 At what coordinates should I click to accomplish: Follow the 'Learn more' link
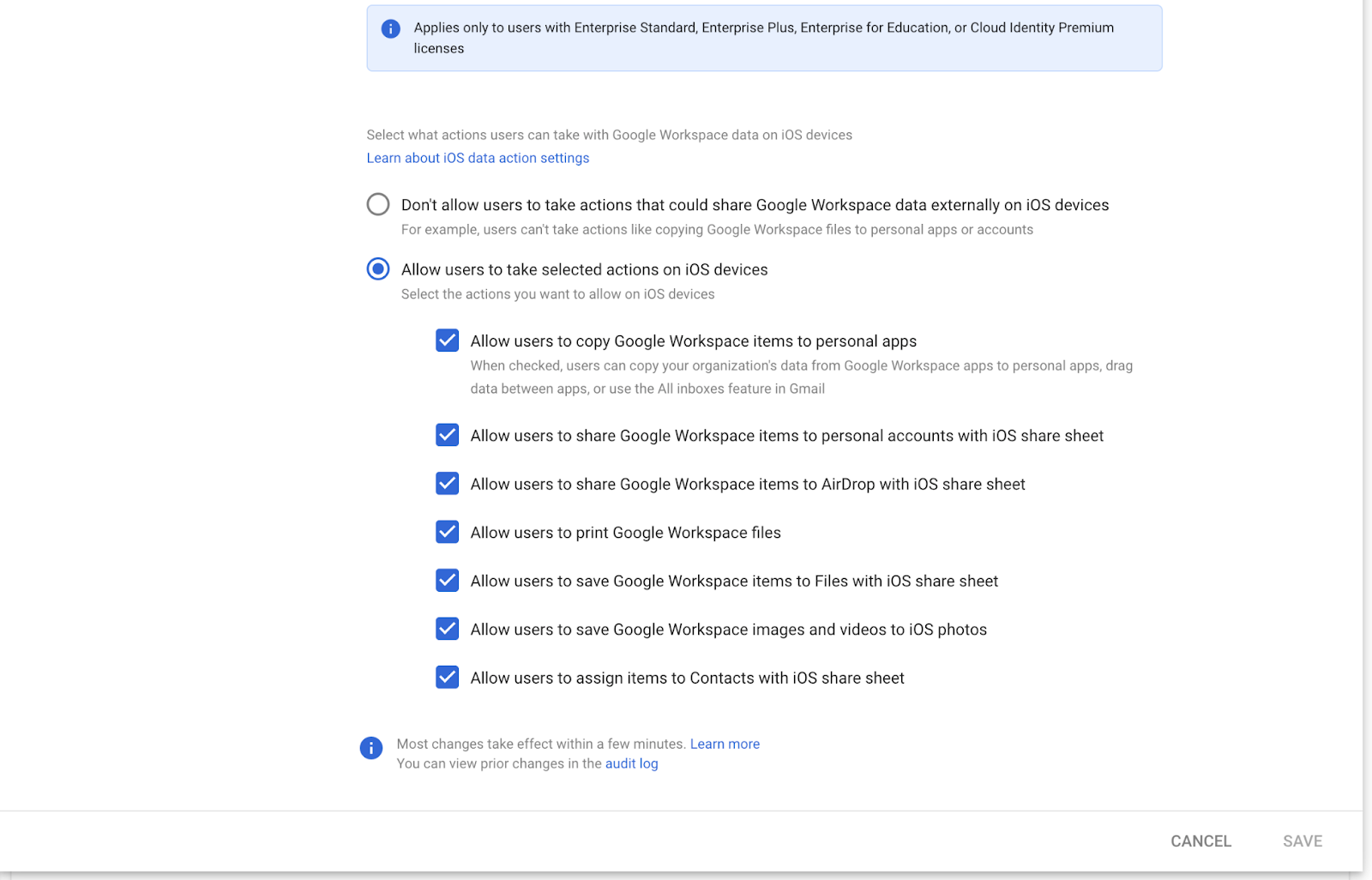click(x=725, y=744)
